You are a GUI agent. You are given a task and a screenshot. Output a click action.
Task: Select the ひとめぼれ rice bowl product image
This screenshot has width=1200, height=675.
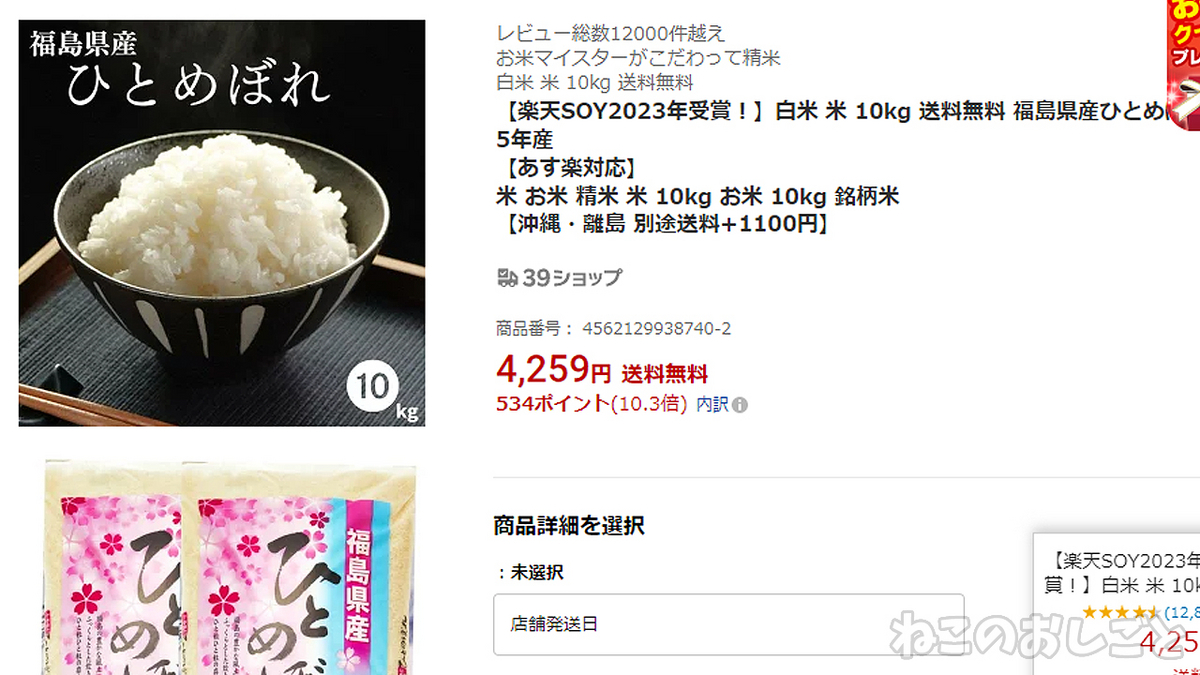[222, 223]
